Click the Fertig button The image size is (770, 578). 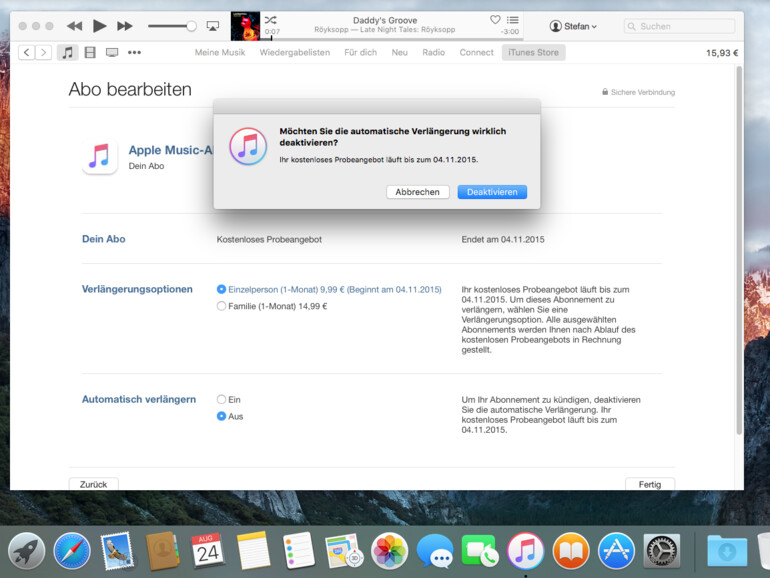click(650, 484)
